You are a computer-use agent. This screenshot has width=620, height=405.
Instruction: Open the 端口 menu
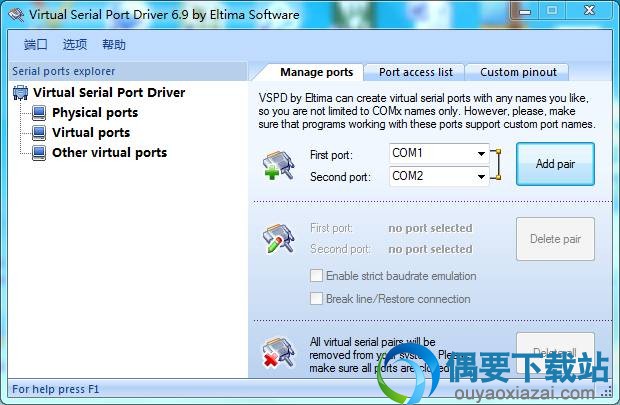pyautogui.click(x=36, y=44)
